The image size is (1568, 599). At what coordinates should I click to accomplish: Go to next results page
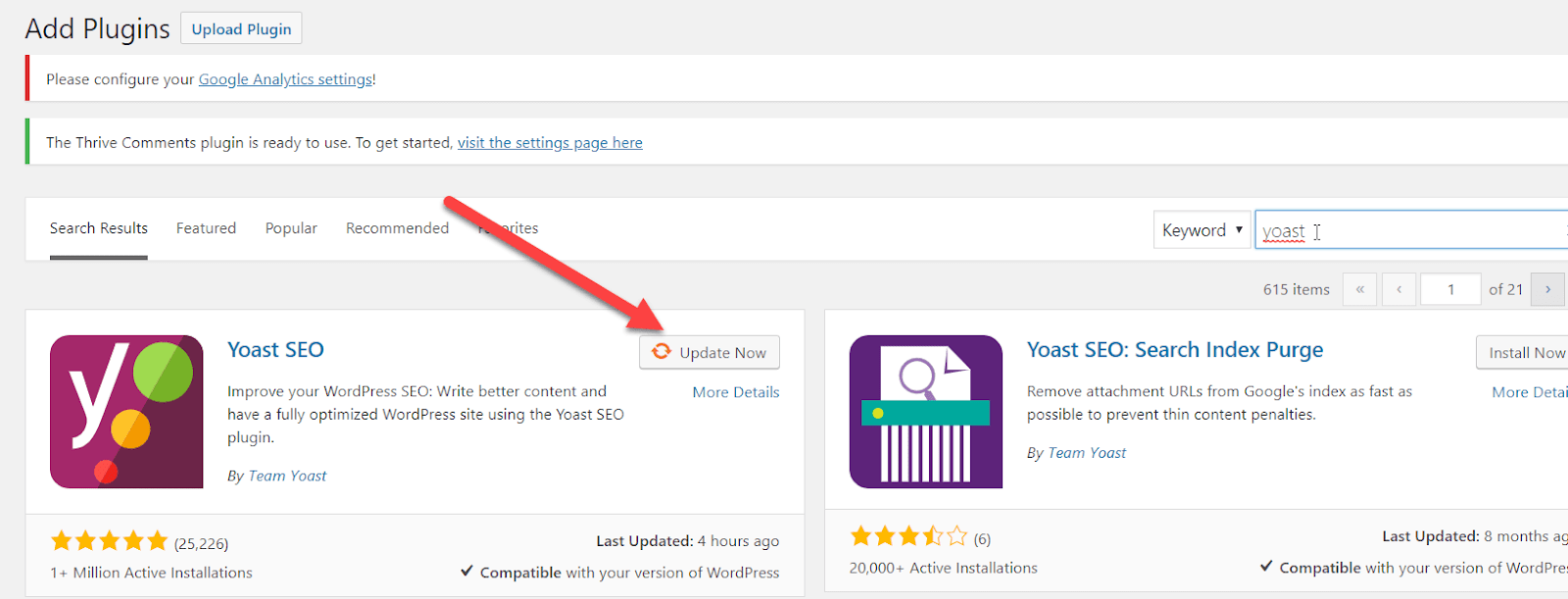tap(1547, 289)
